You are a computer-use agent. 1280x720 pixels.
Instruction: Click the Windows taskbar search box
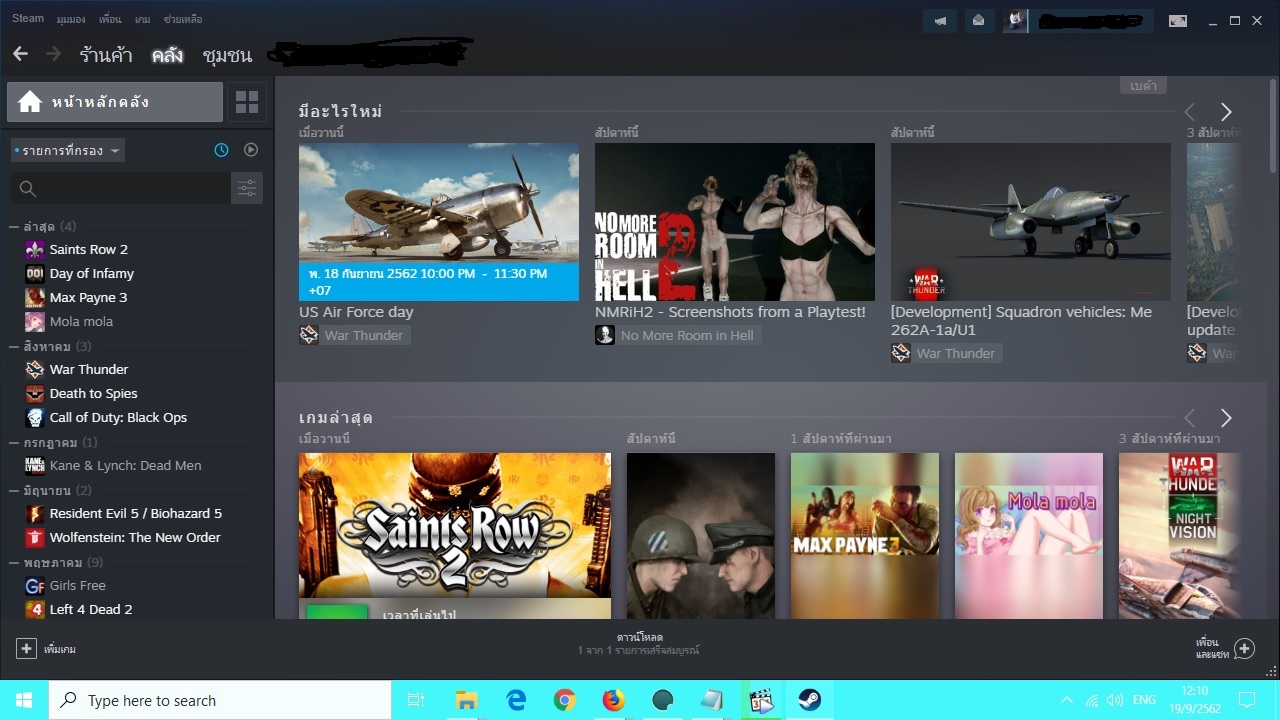coord(220,700)
